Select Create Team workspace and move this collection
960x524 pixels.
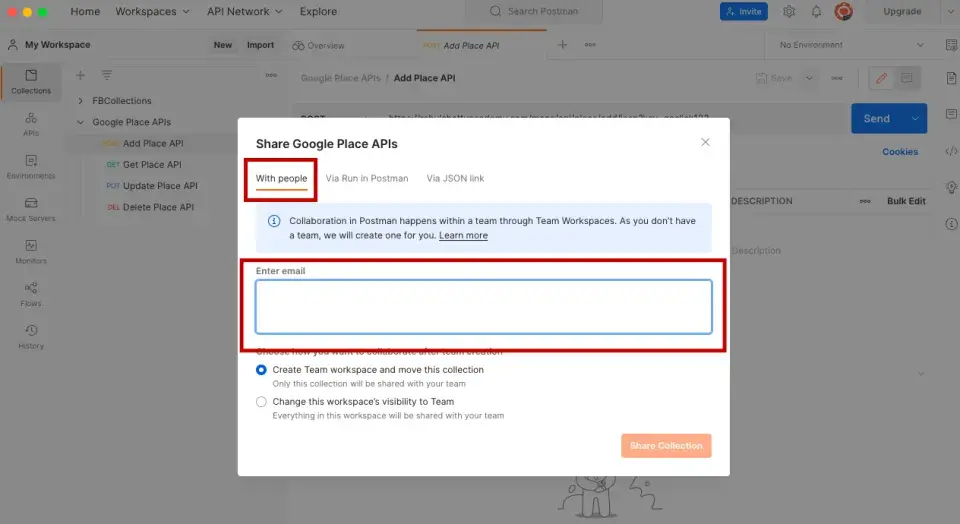(x=261, y=370)
